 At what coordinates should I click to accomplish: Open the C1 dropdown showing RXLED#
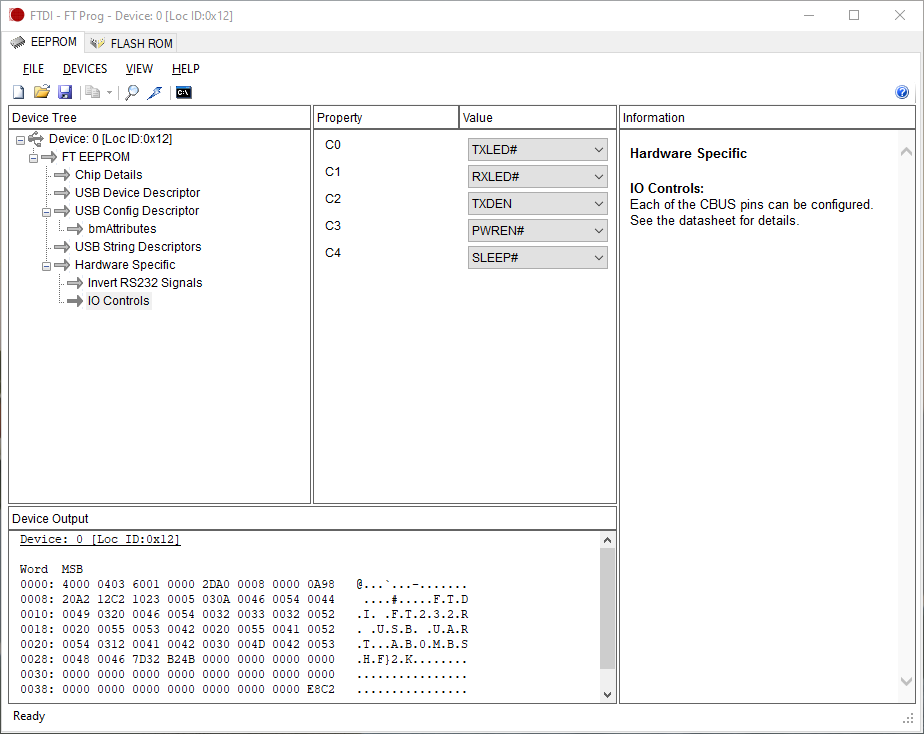click(537, 177)
